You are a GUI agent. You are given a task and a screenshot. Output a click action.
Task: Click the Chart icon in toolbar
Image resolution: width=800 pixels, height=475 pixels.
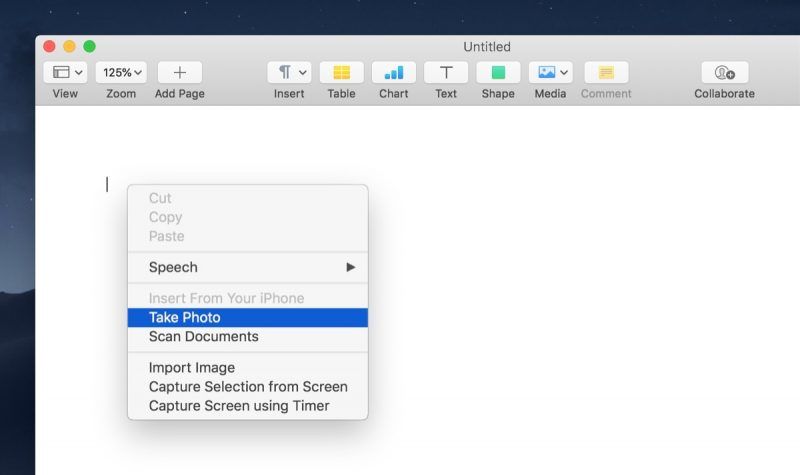(393, 72)
